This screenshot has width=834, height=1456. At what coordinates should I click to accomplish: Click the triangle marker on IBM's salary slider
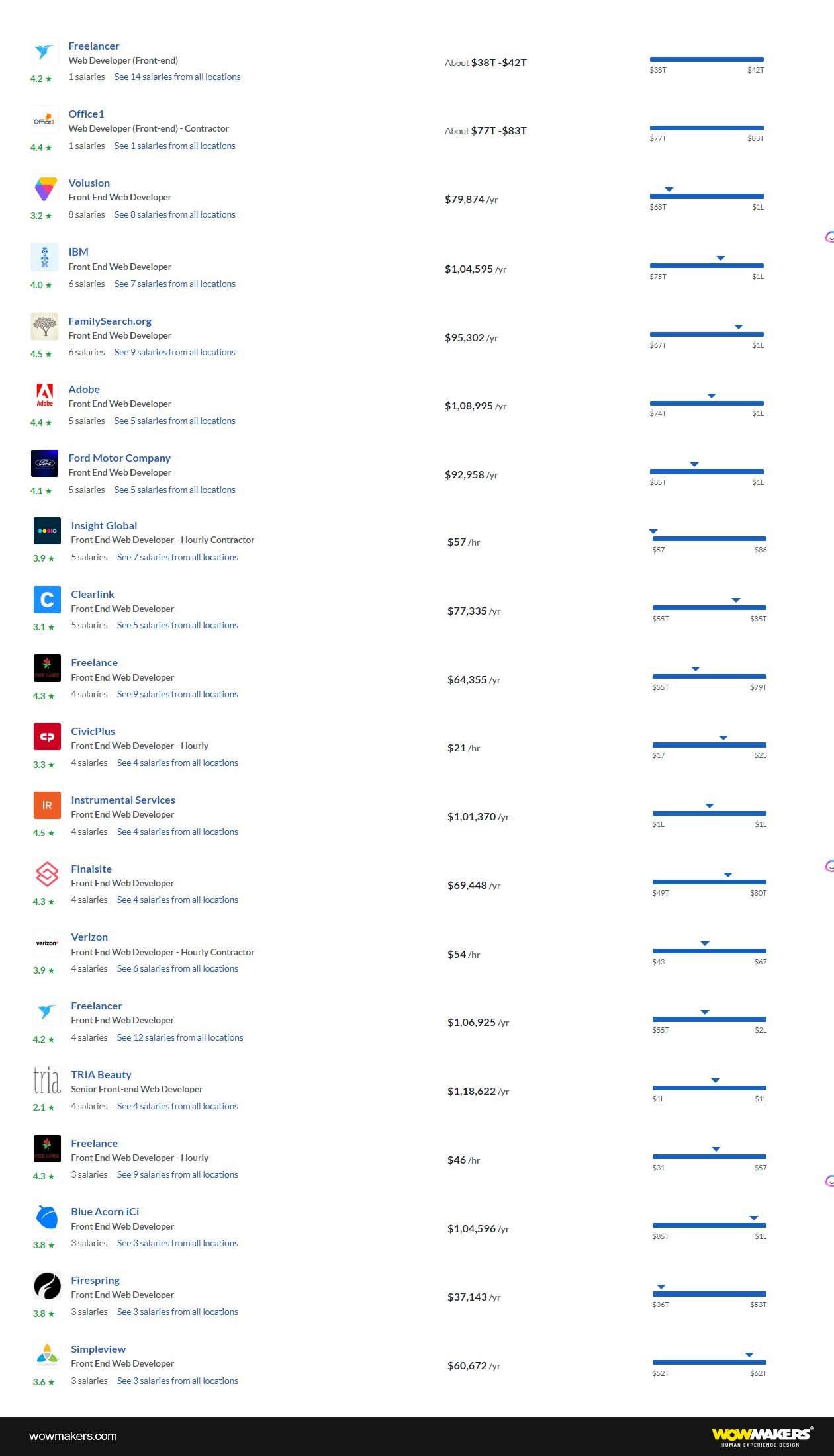[721, 257]
